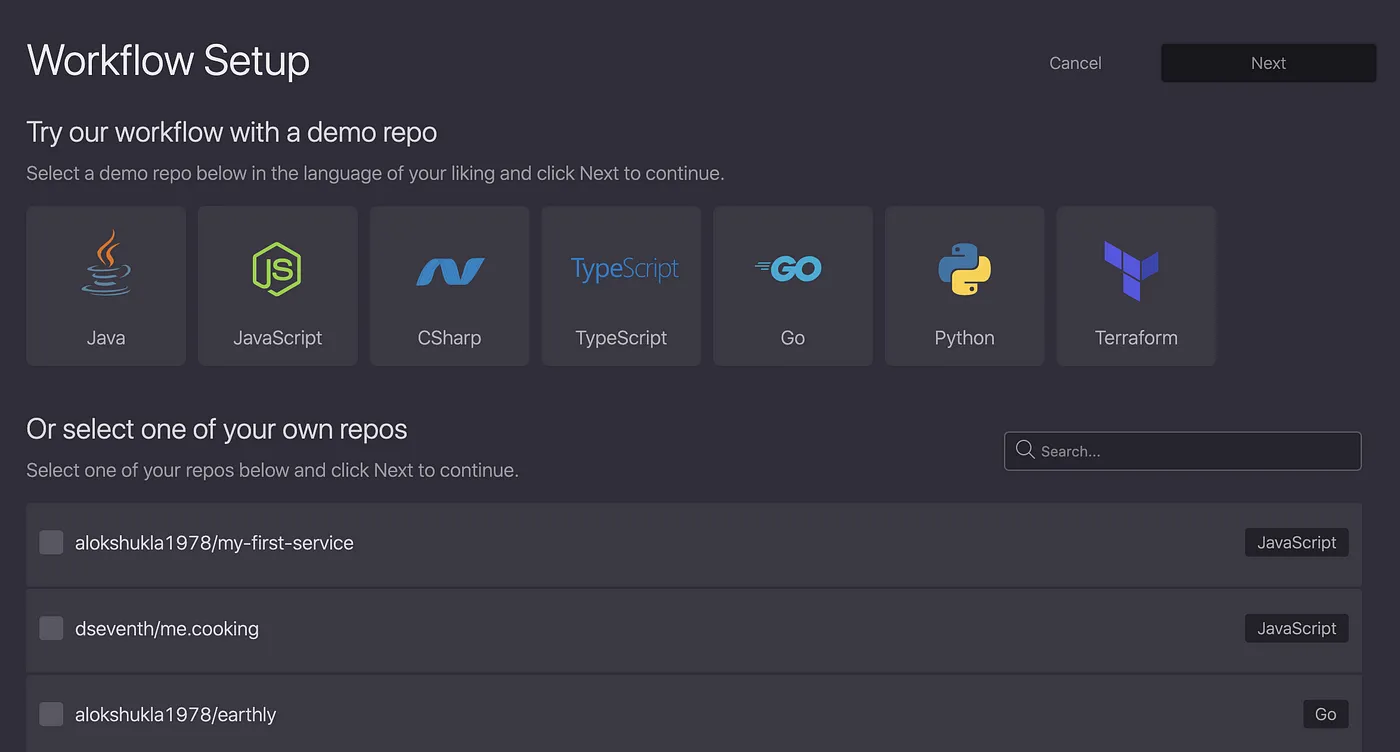This screenshot has width=1400, height=752.
Task: Click the Workflow Setup heading
Action: [168, 61]
